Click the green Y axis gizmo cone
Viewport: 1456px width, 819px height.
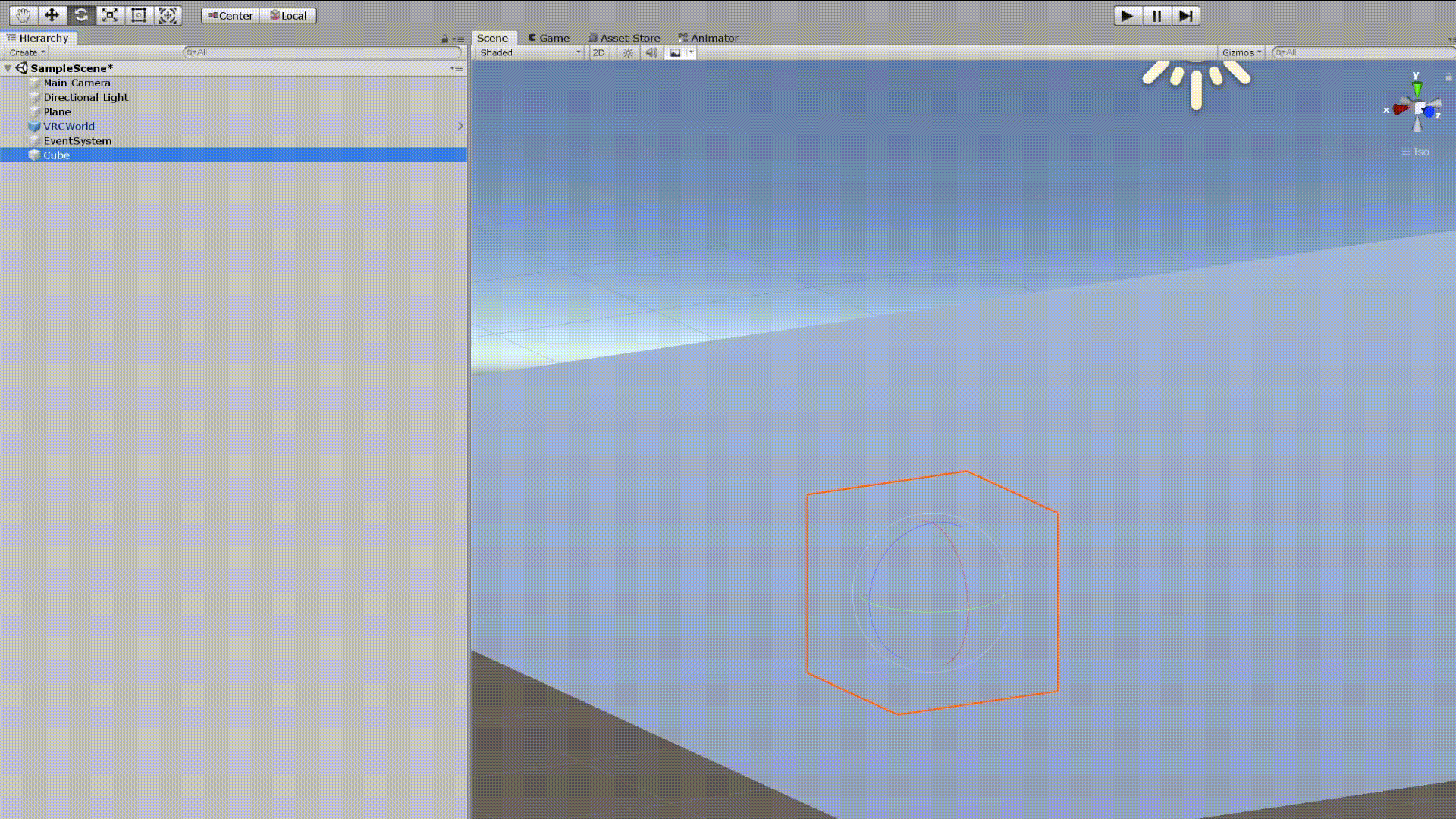(x=1417, y=89)
